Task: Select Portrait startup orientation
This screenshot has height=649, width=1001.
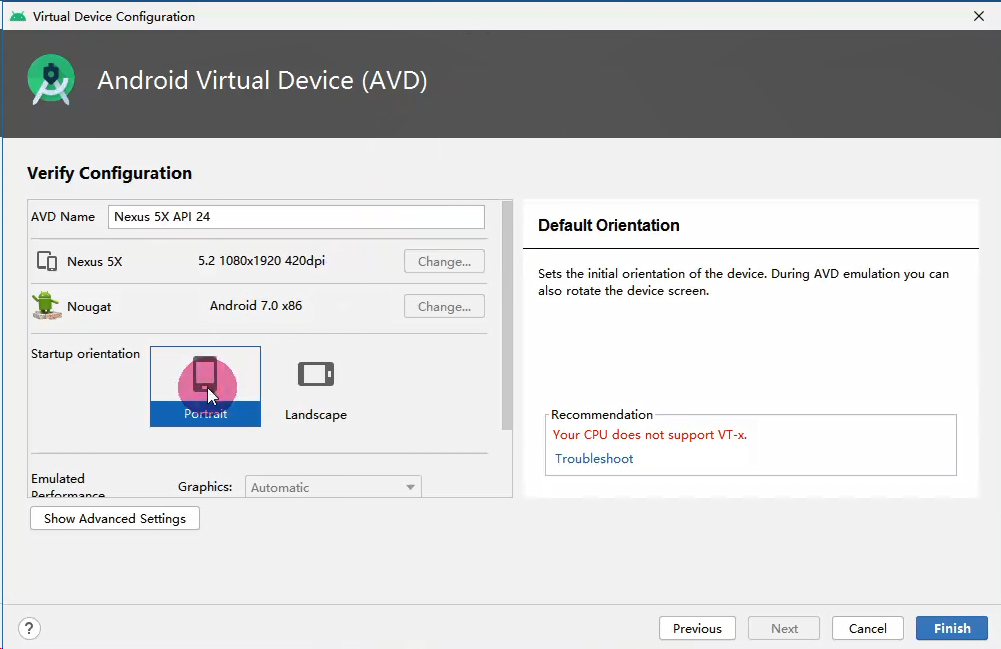Action: click(x=206, y=387)
